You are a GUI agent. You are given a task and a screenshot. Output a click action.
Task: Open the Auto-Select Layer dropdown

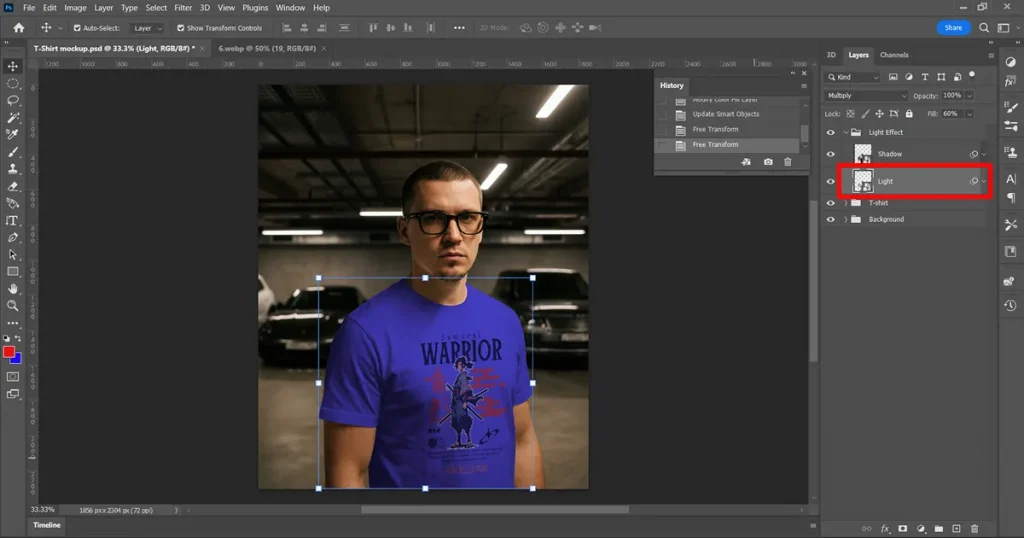tap(146, 28)
